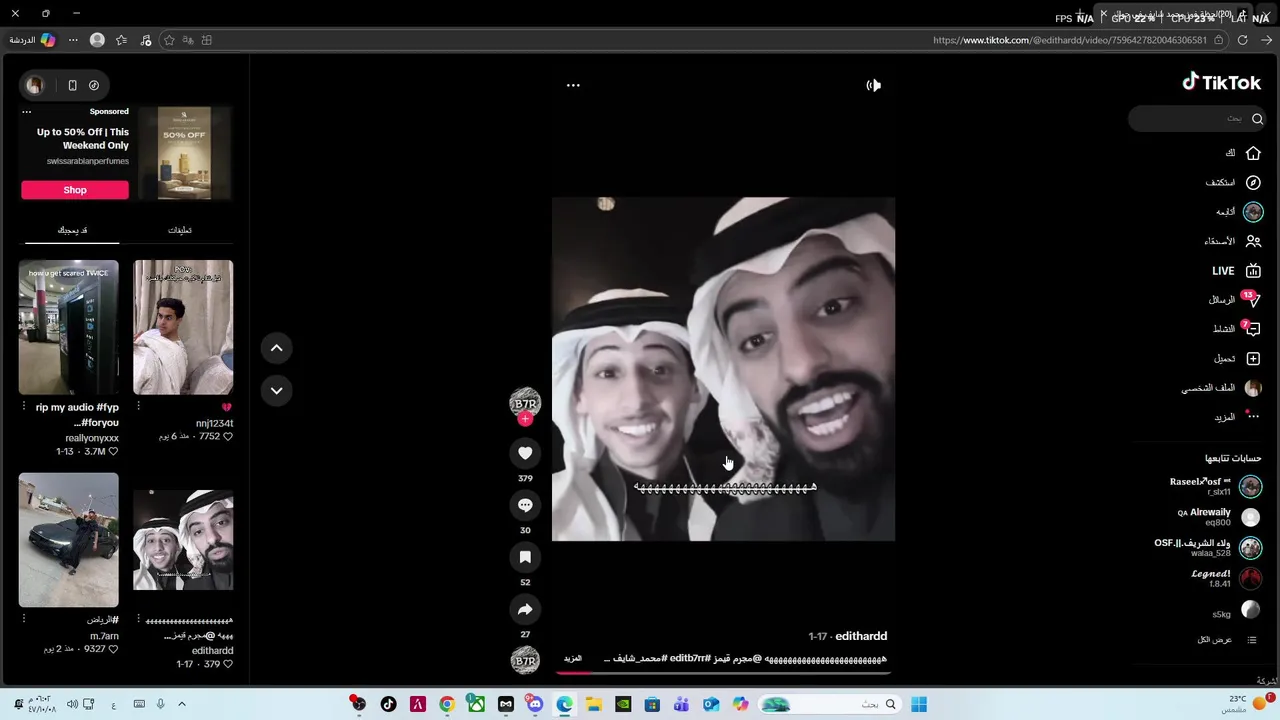
Task: Go to the previous video with up arrow
Action: tap(277, 348)
